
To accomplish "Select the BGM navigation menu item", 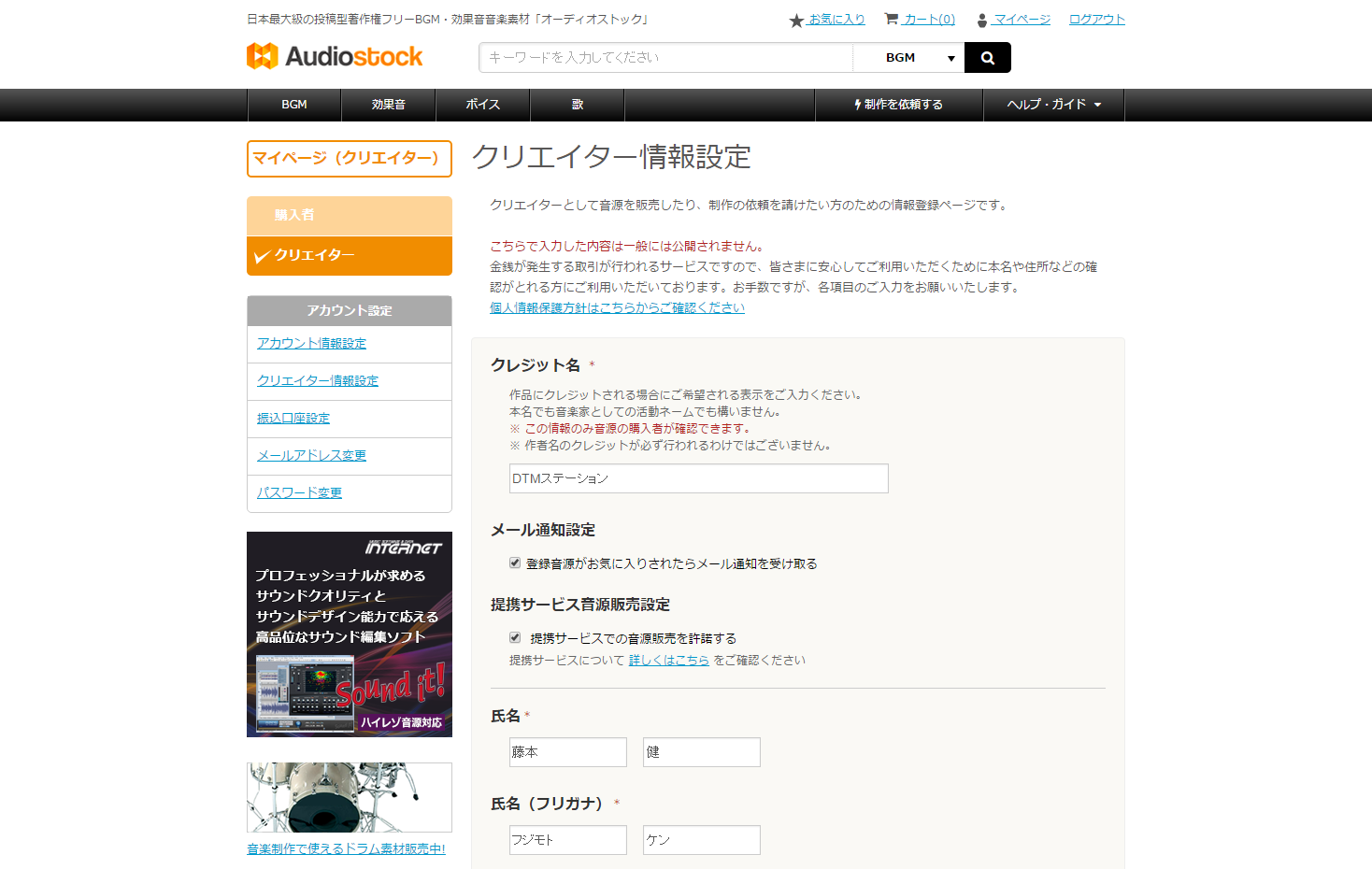I will (294, 105).
